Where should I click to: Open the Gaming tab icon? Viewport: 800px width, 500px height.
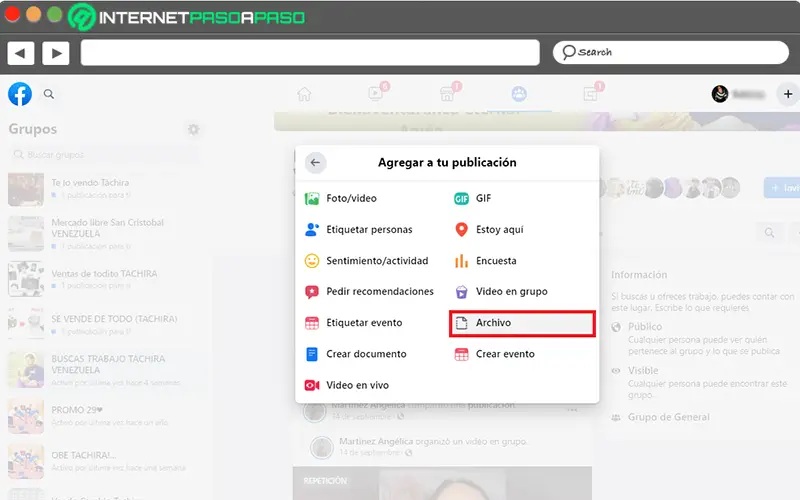[591, 93]
